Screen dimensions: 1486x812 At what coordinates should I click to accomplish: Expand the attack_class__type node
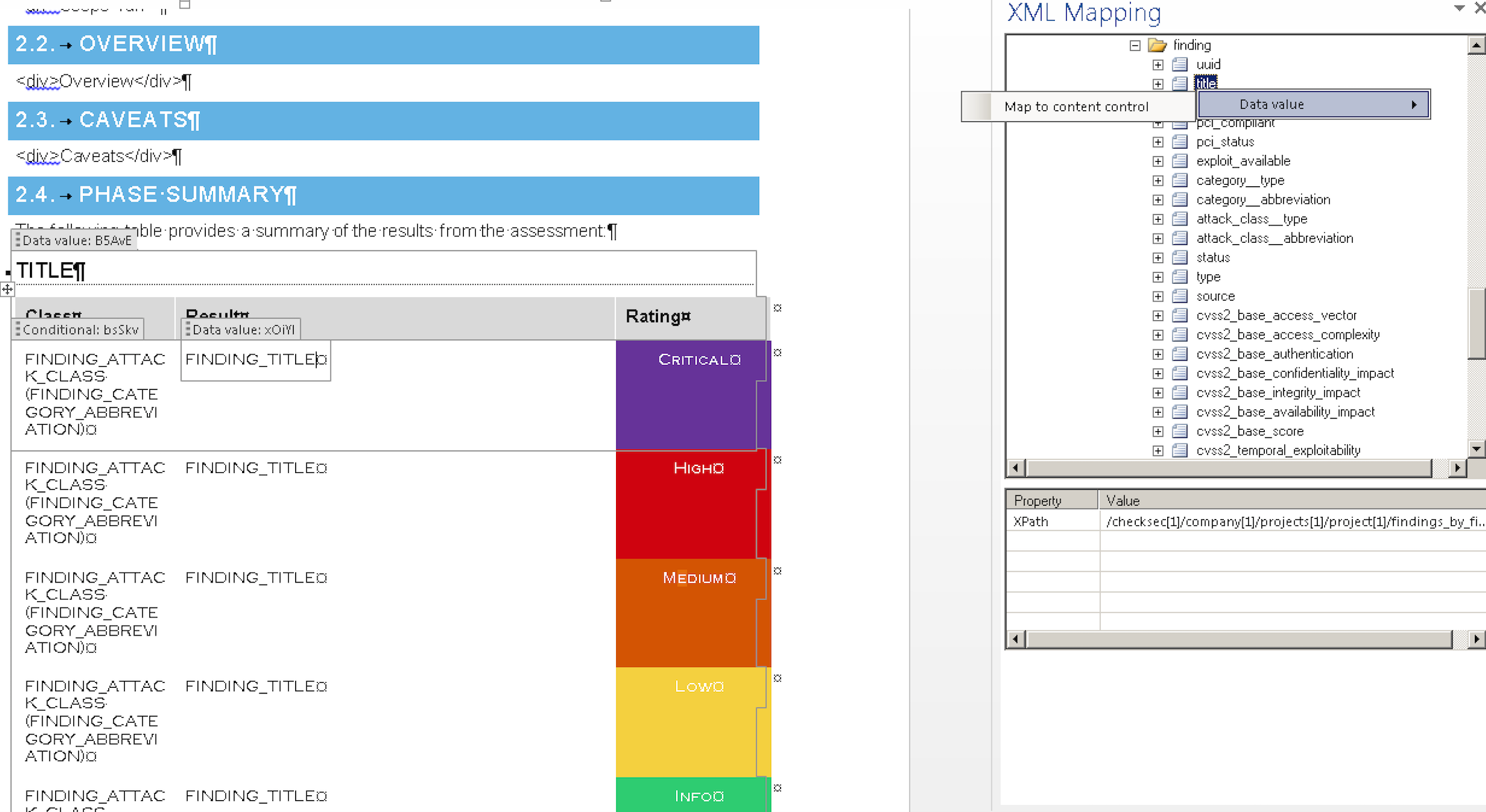point(1158,219)
